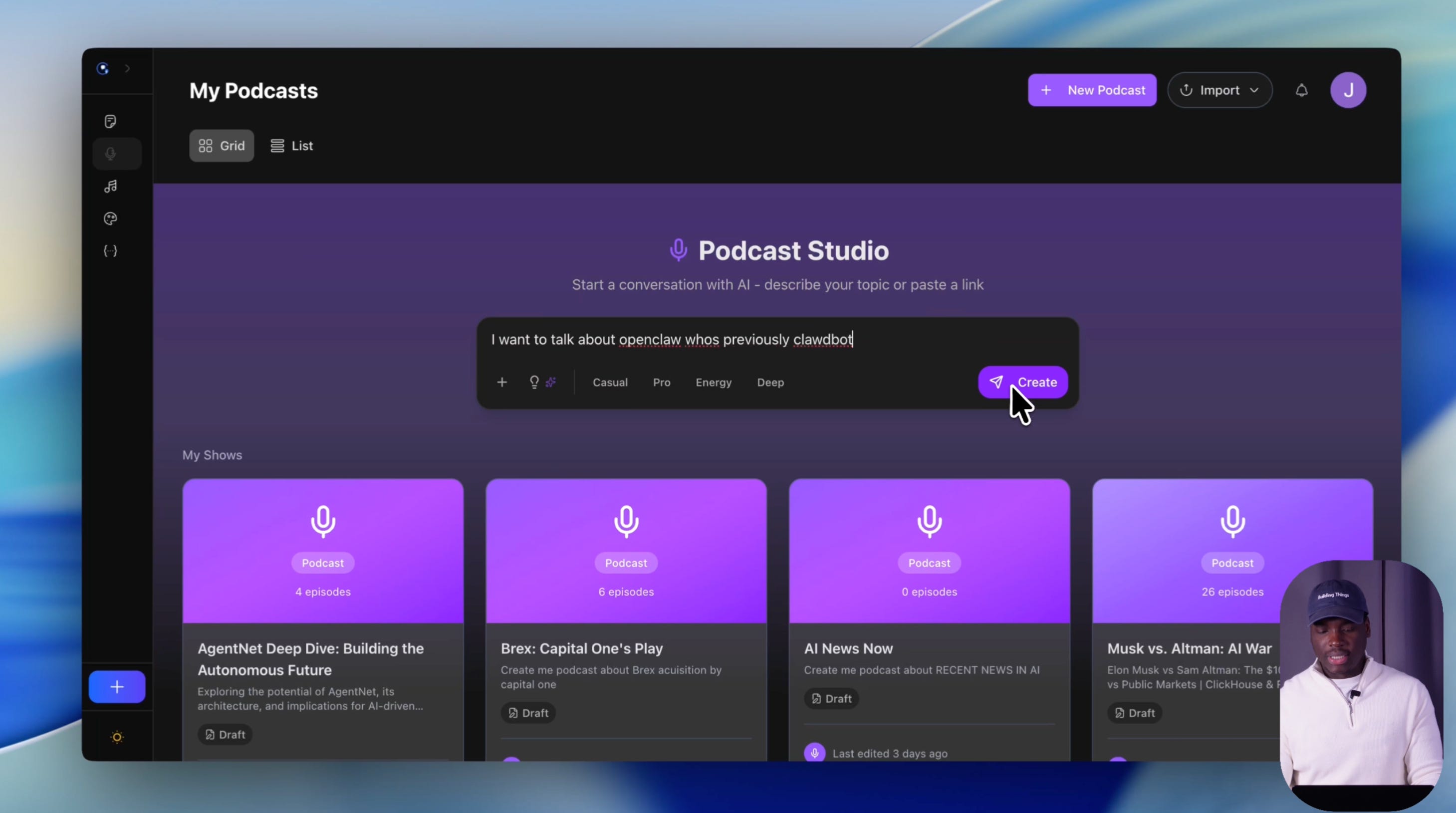Click the "0 episodes" count text
The width and height of the screenshot is (1456, 813).
pos(929,592)
